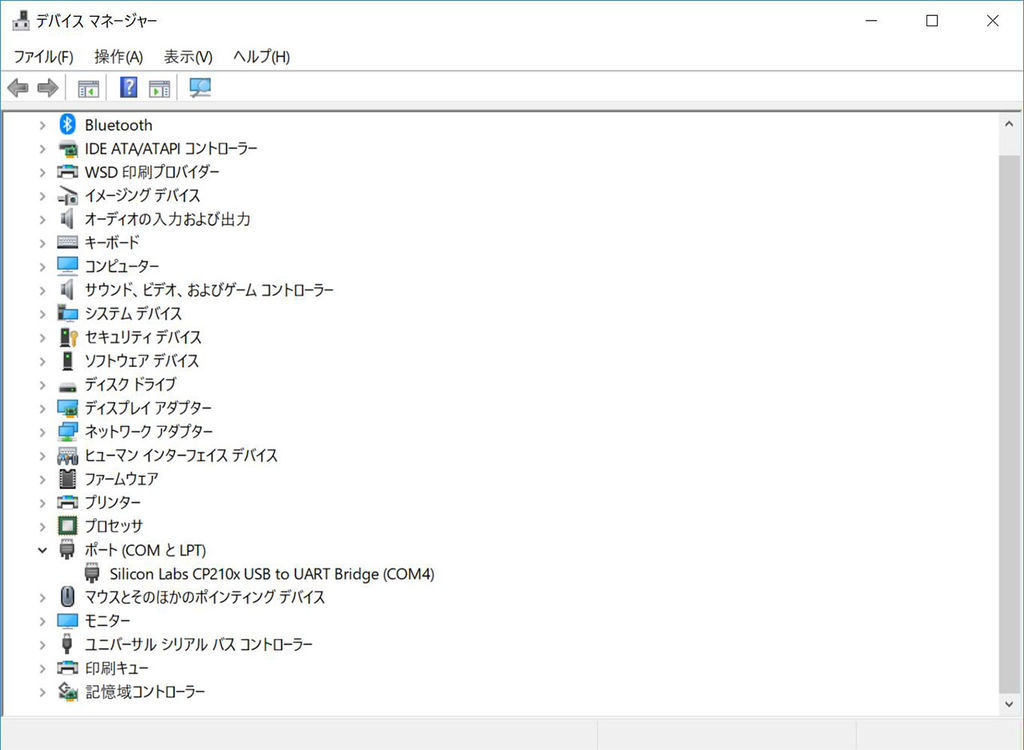Select the イメージング デバイス label

coord(142,195)
